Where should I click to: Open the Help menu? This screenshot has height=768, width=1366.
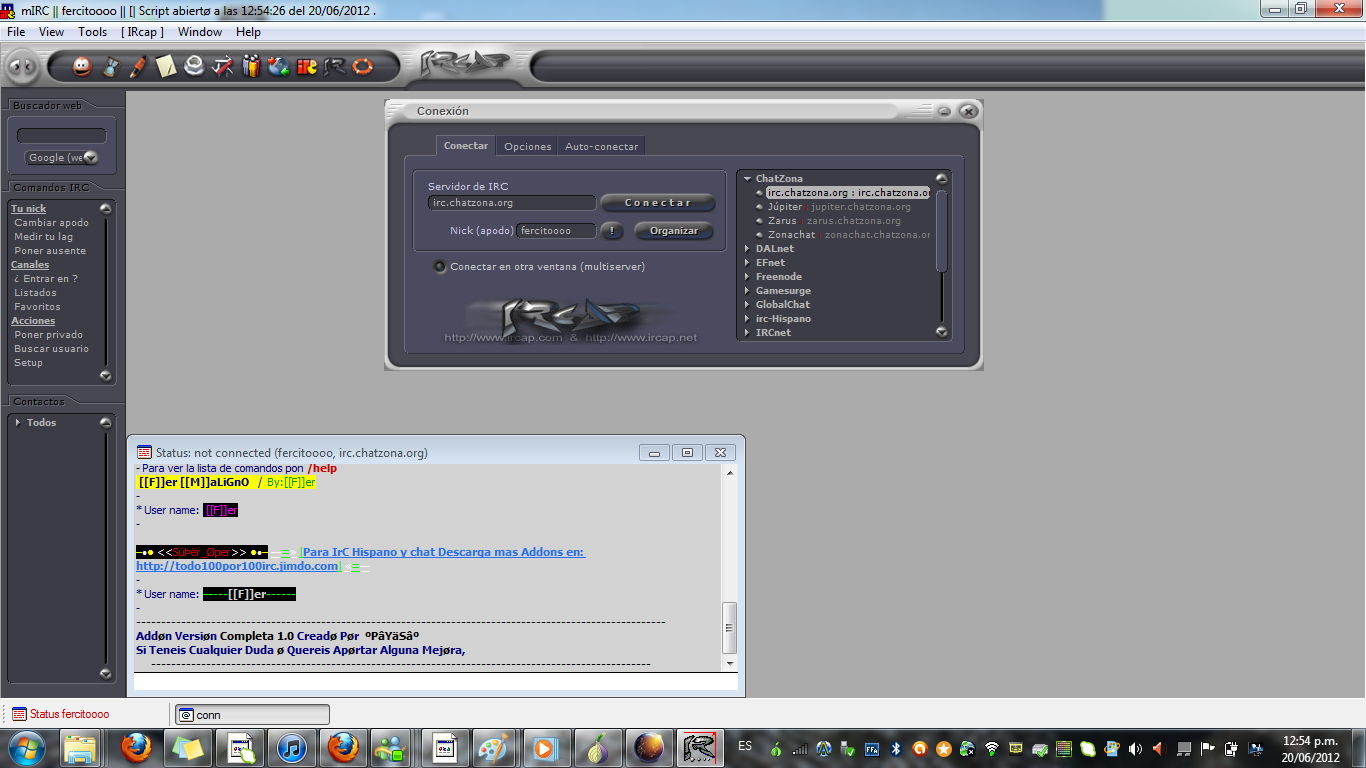click(x=248, y=32)
